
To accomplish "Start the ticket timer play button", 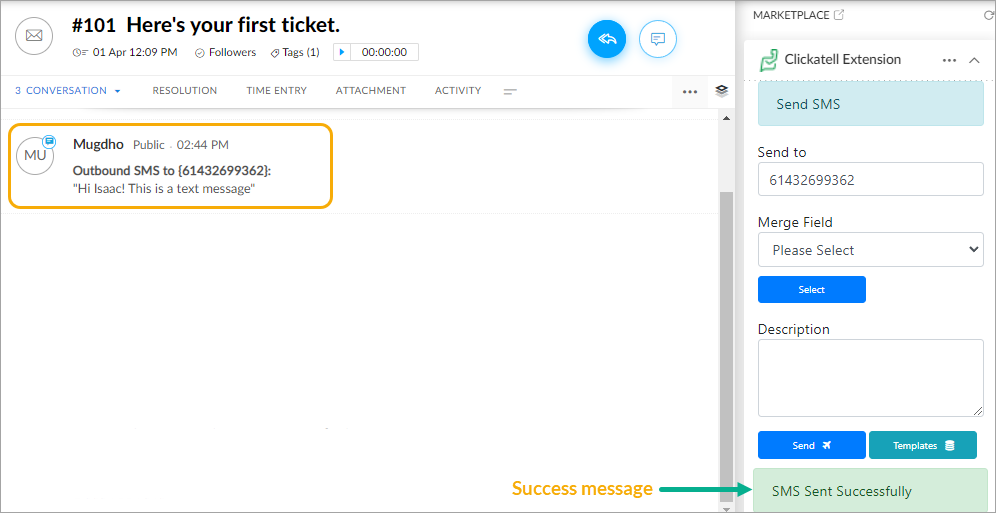I will point(342,52).
